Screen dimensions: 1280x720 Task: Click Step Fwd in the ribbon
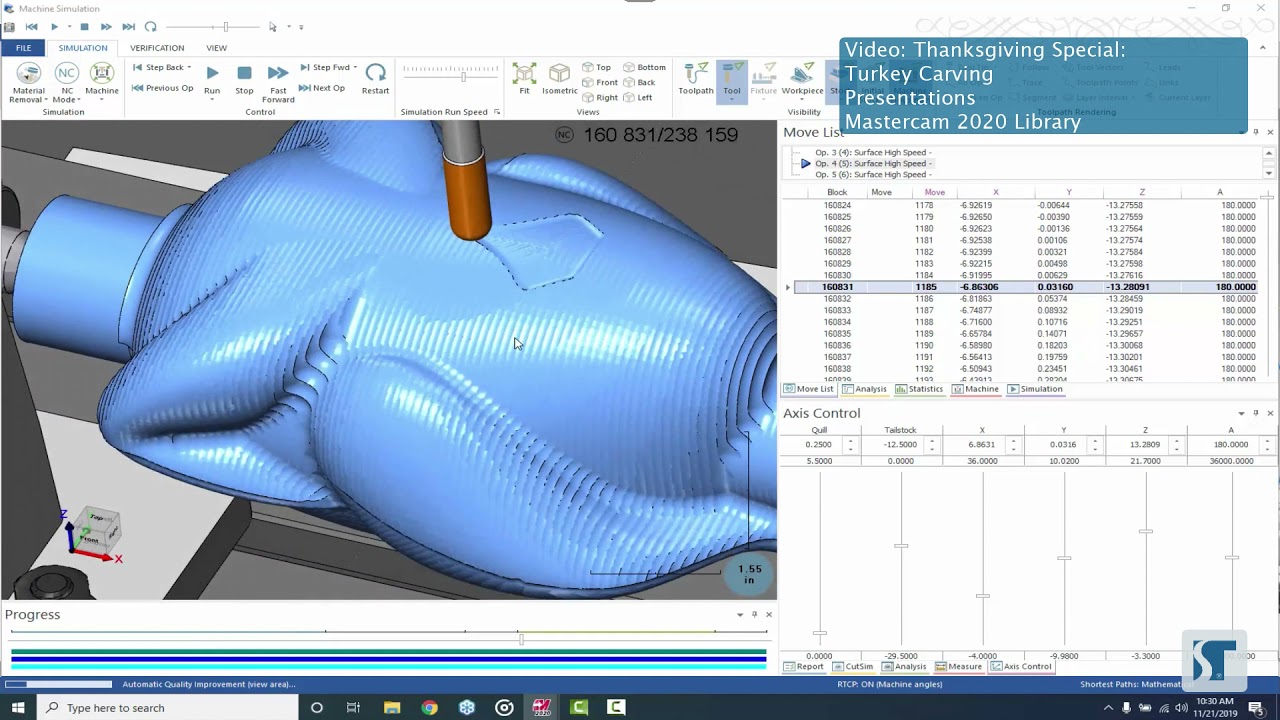click(324, 67)
